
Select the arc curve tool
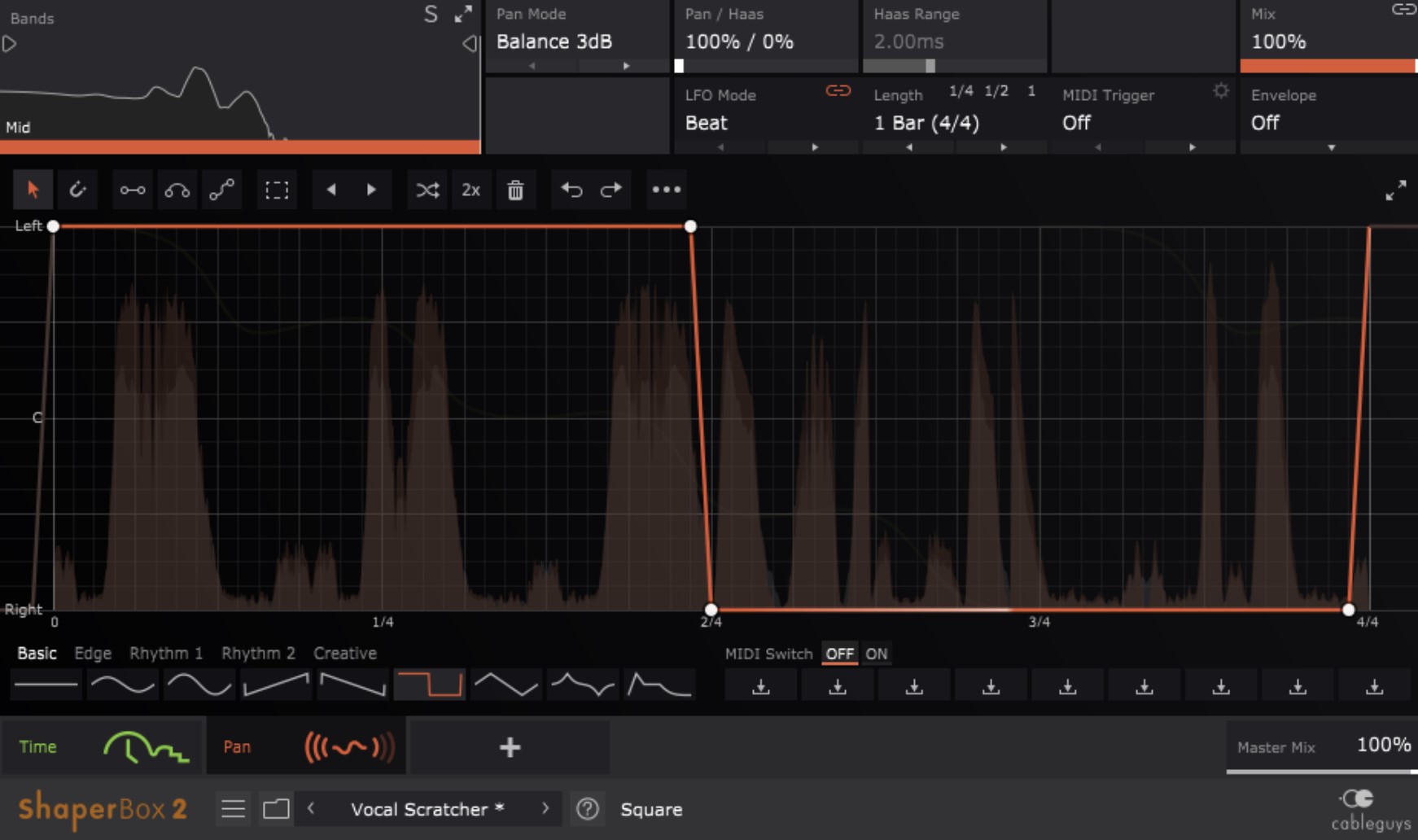(177, 190)
